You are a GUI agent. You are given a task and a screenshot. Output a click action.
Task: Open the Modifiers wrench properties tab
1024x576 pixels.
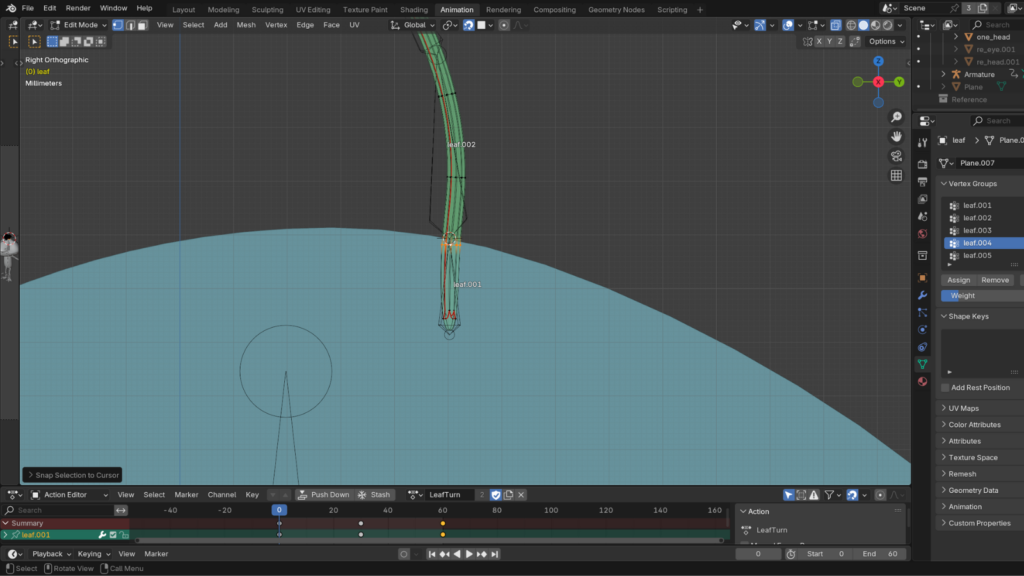[x=922, y=295]
